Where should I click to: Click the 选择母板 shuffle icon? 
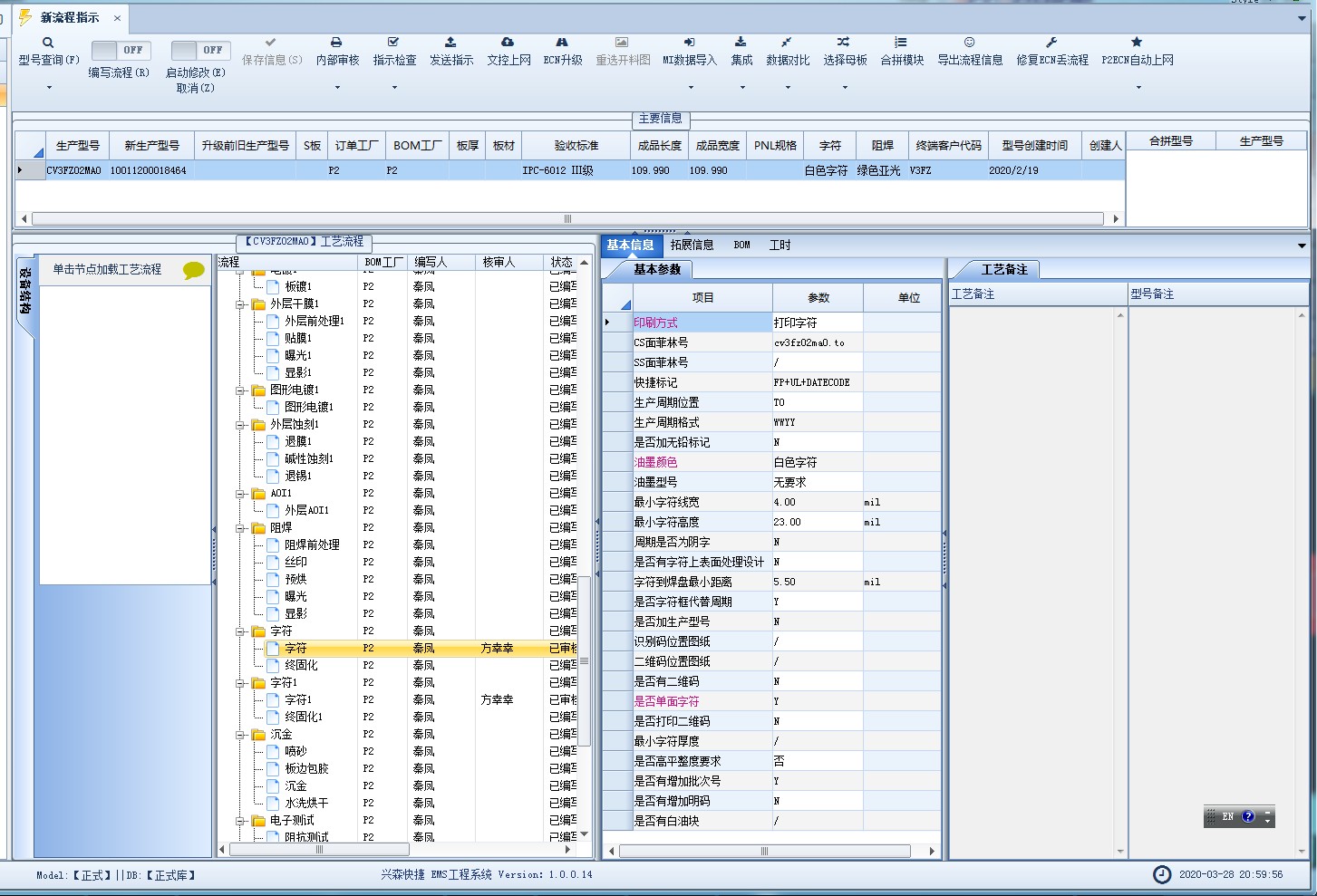click(x=844, y=43)
